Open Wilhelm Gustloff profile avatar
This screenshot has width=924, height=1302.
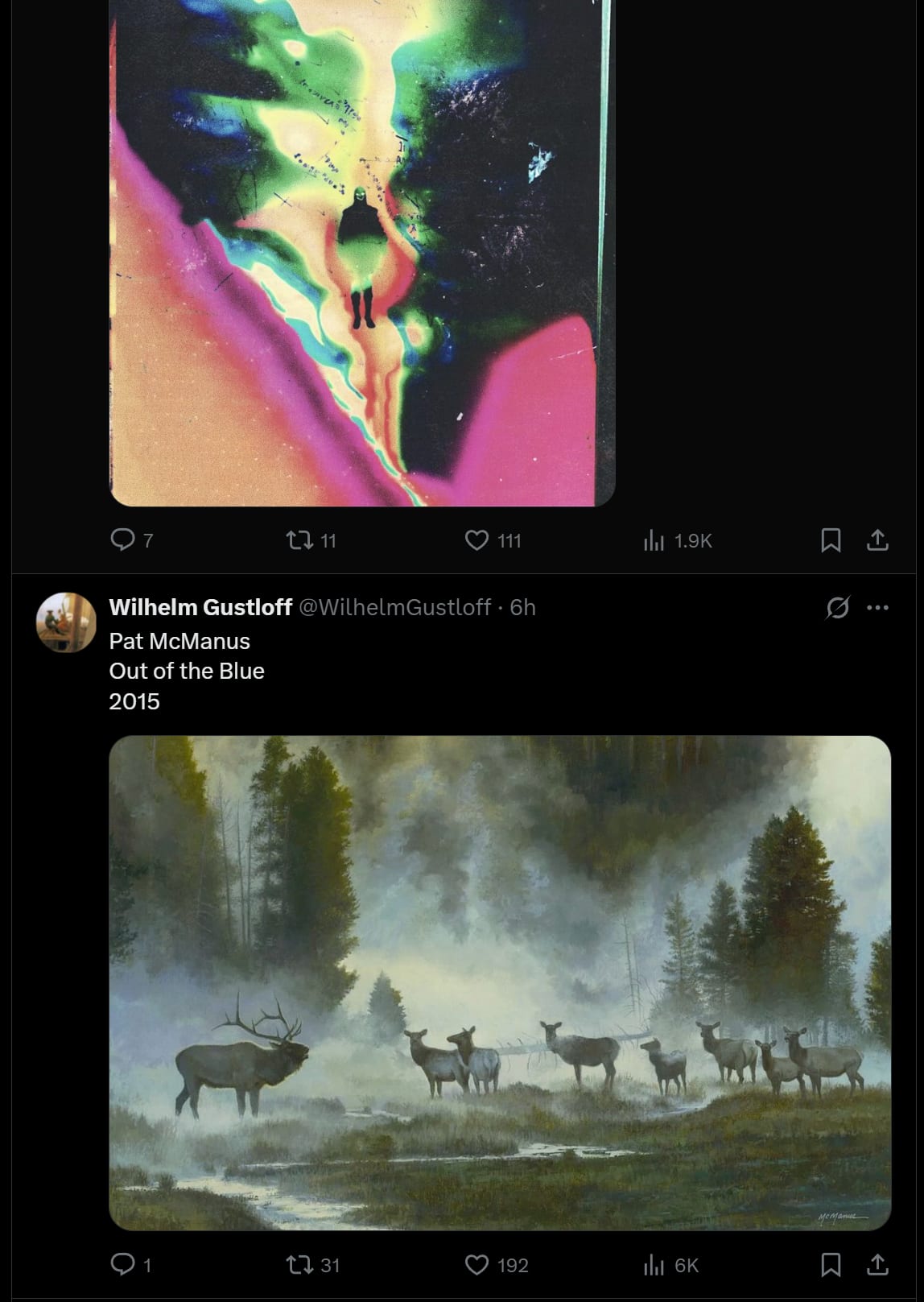point(66,622)
